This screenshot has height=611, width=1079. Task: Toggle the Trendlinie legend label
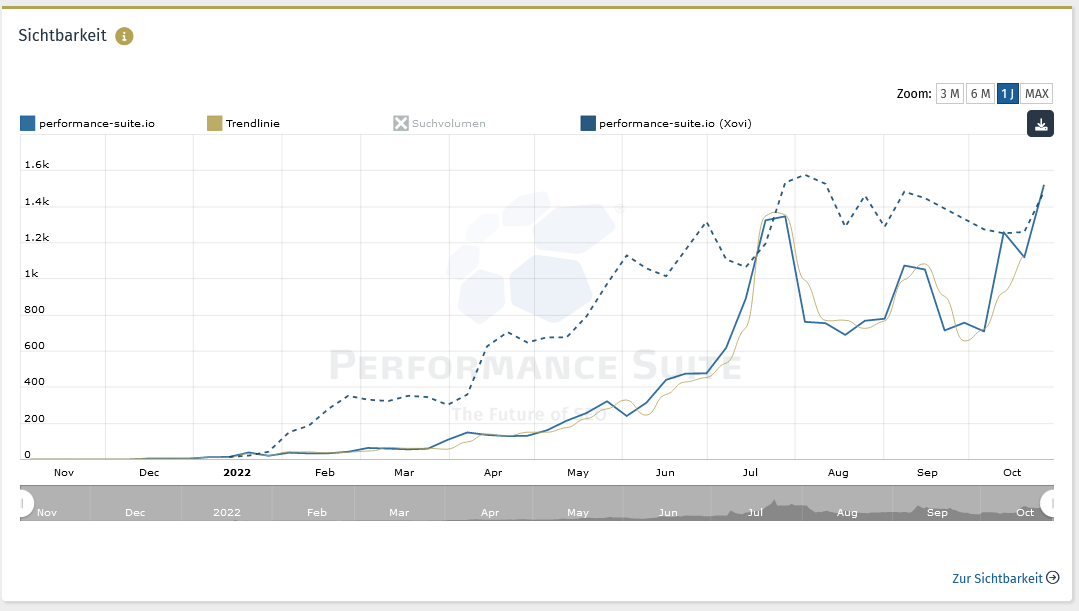[253, 124]
